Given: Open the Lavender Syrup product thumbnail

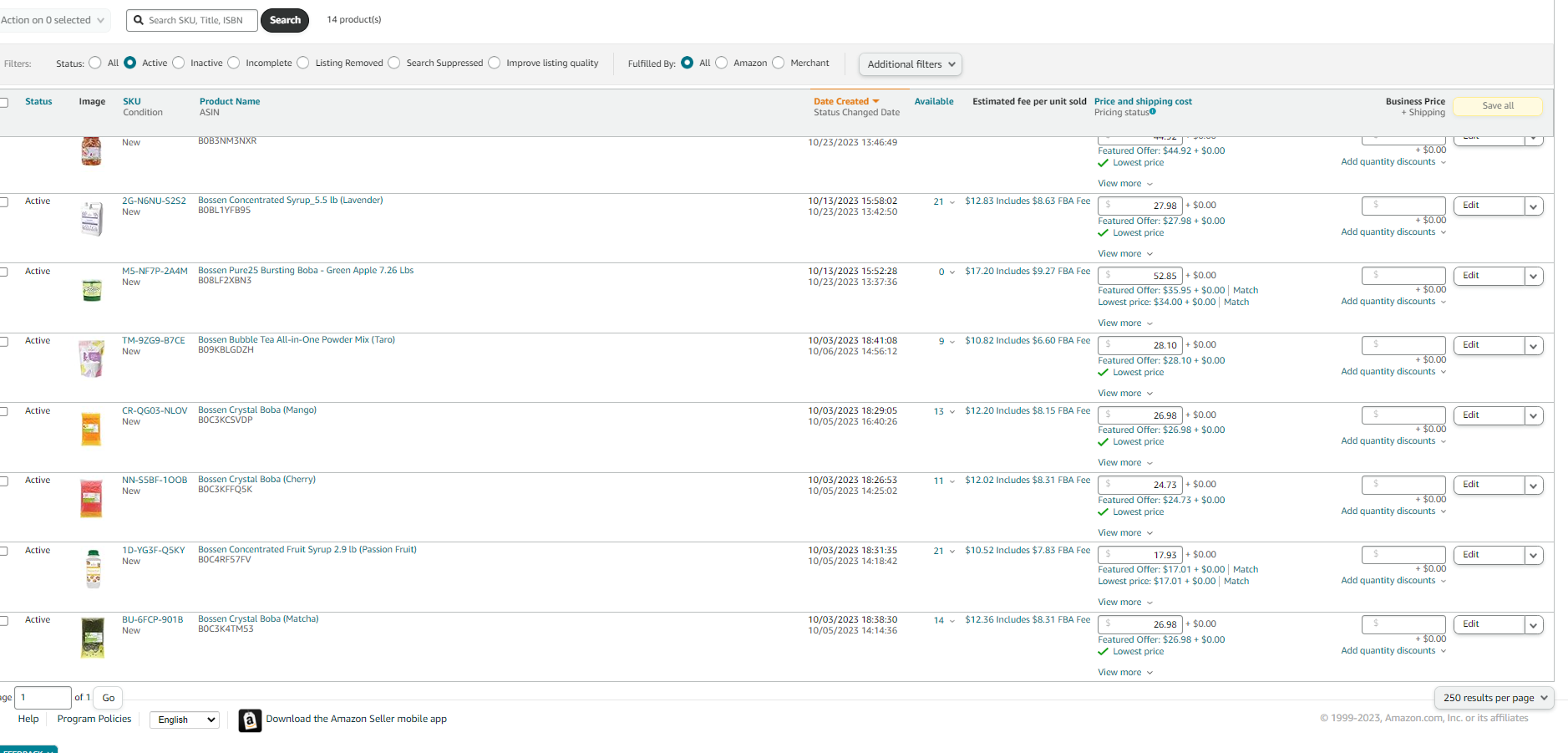Looking at the screenshot, I should 92,218.
